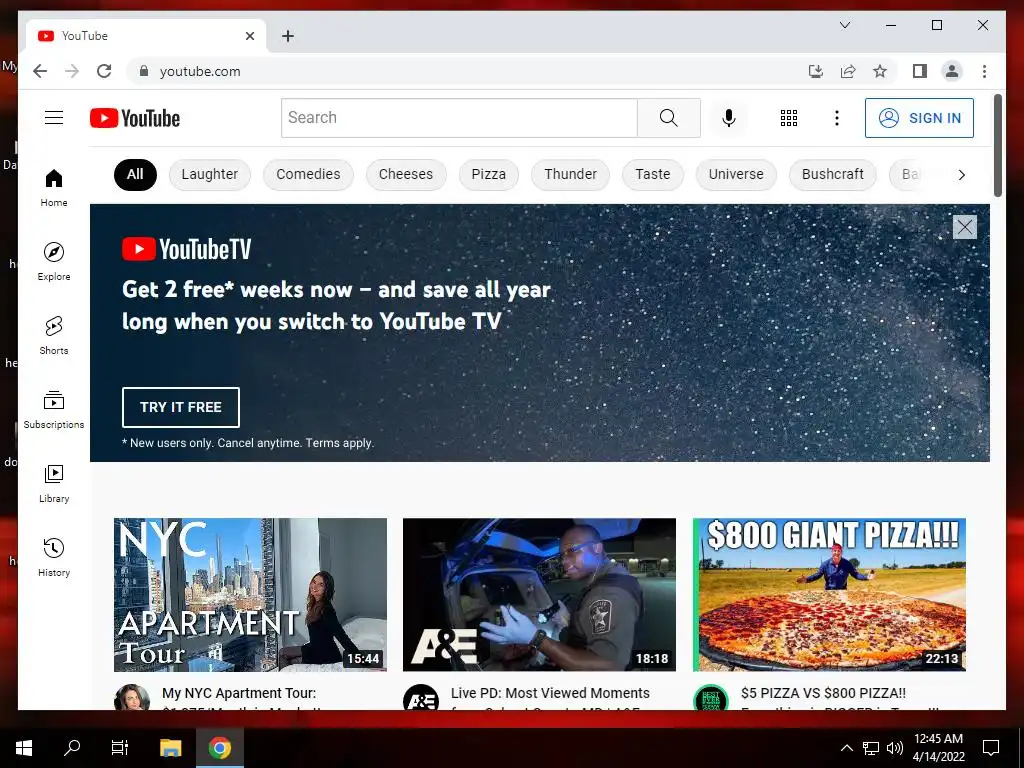This screenshot has height=768, width=1024.
Task: Start voice search with microphone
Action: (x=729, y=118)
